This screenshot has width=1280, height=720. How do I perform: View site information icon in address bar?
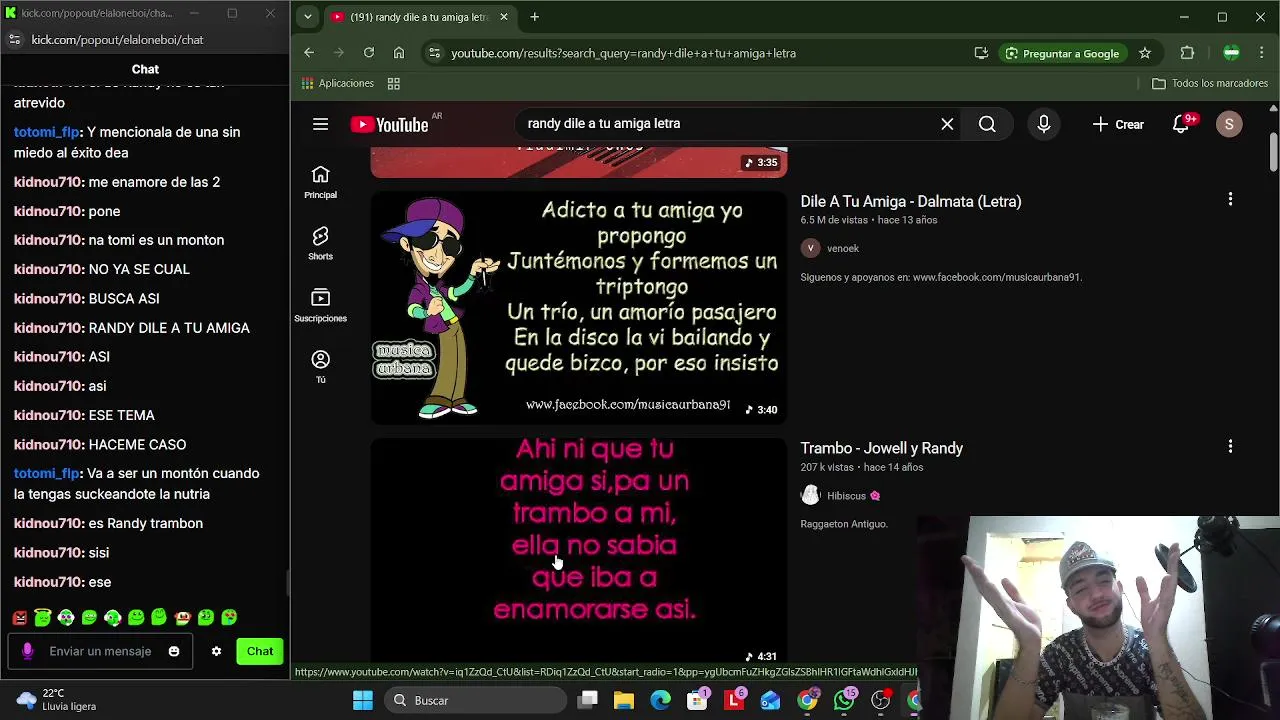coord(434,53)
